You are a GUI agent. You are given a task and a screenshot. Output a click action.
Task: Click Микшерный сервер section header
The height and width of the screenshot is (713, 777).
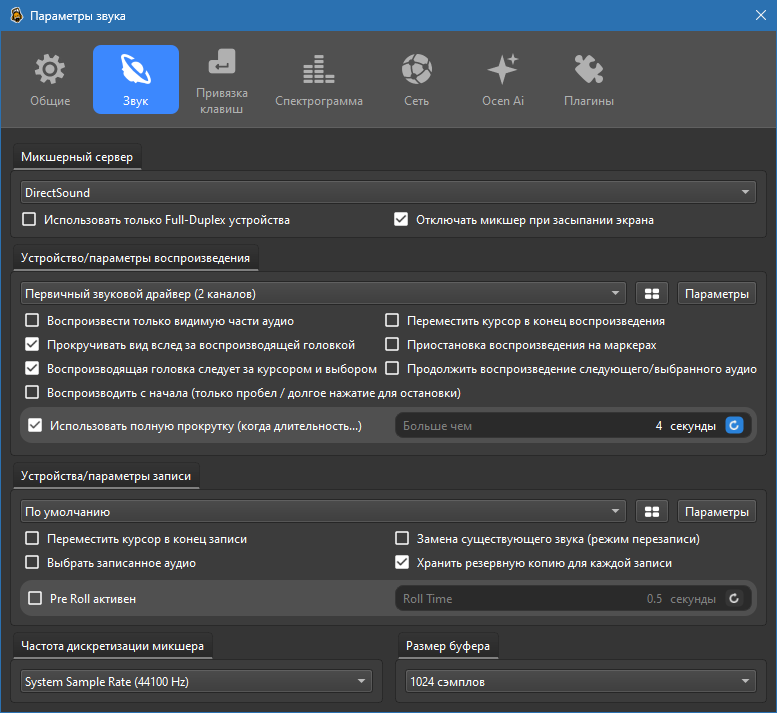[77, 157]
